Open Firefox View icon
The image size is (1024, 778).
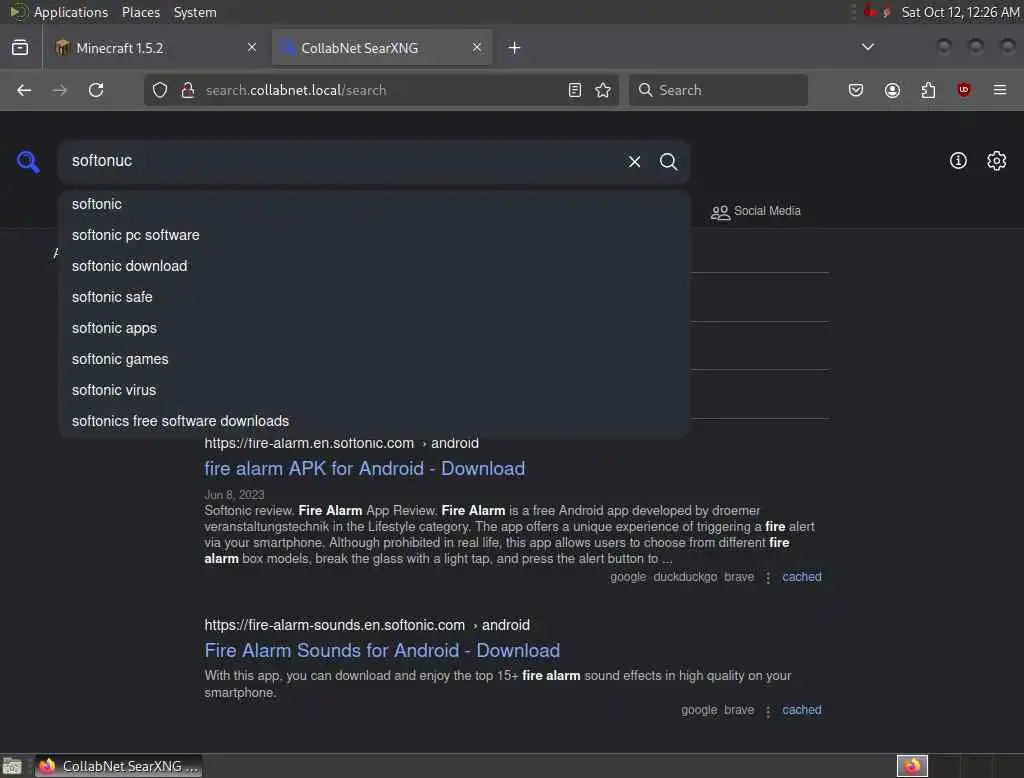(x=20, y=48)
